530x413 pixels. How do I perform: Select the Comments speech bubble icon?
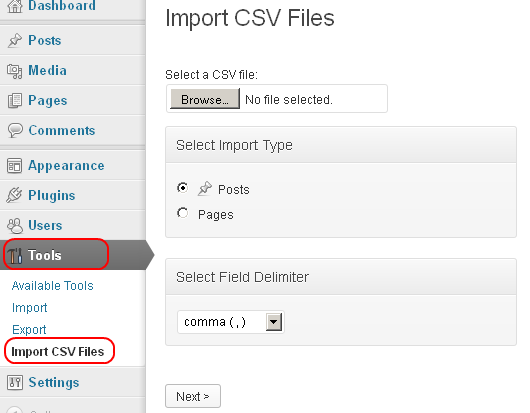click(15, 130)
